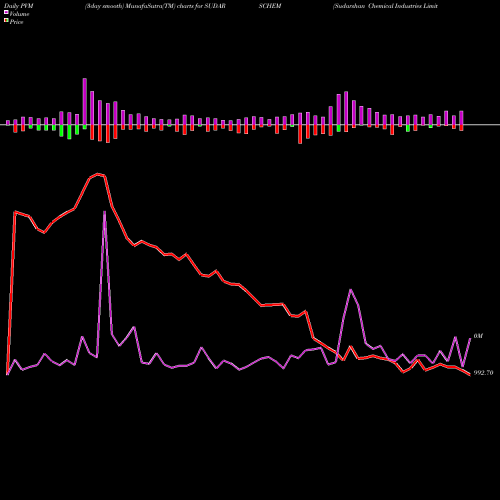
Task: Select the Volume legend label
Action: click(19, 14)
